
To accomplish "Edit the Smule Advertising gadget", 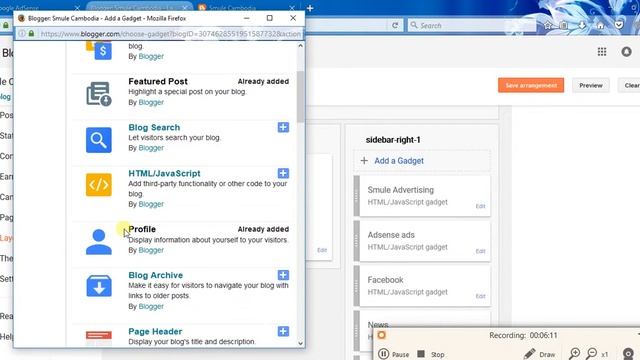I will pyautogui.click(x=480, y=206).
